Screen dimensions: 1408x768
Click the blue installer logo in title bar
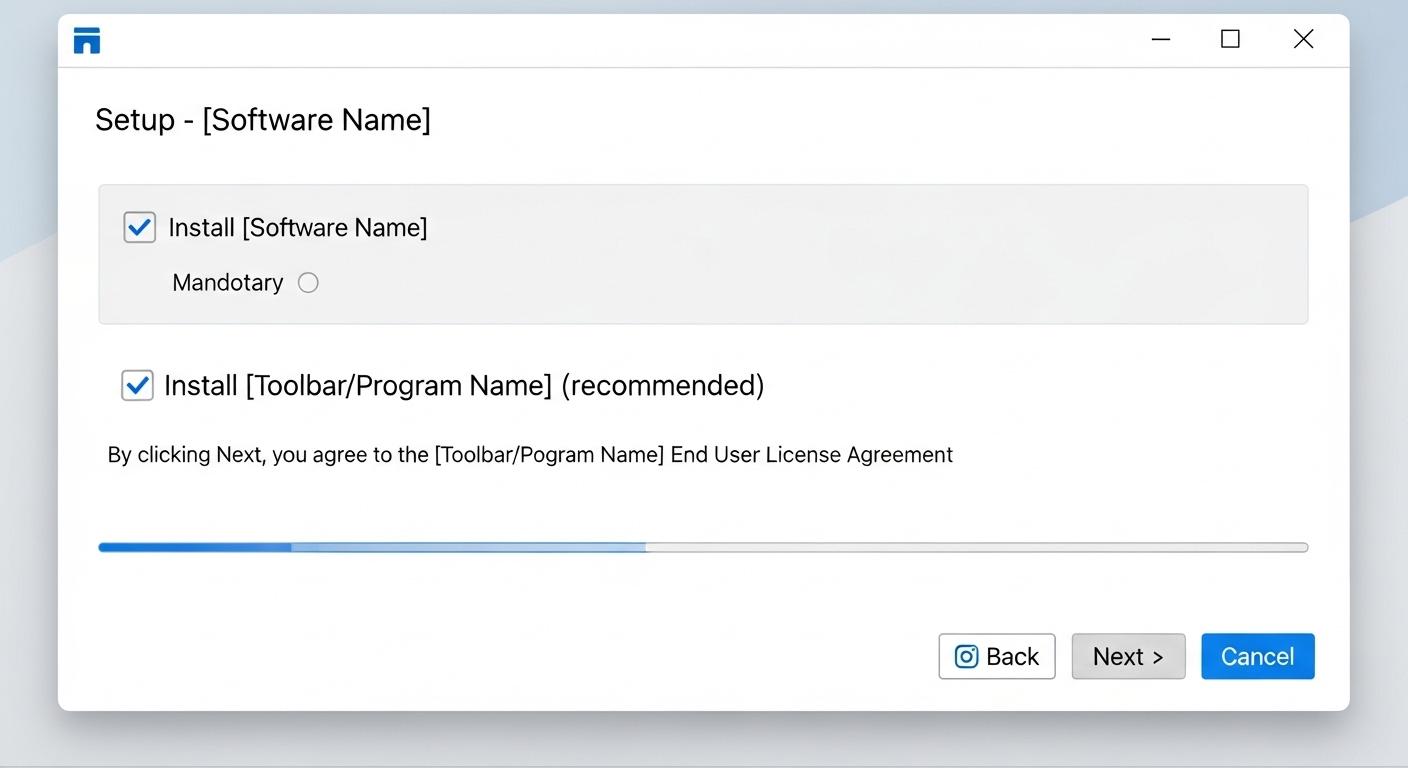(87, 41)
